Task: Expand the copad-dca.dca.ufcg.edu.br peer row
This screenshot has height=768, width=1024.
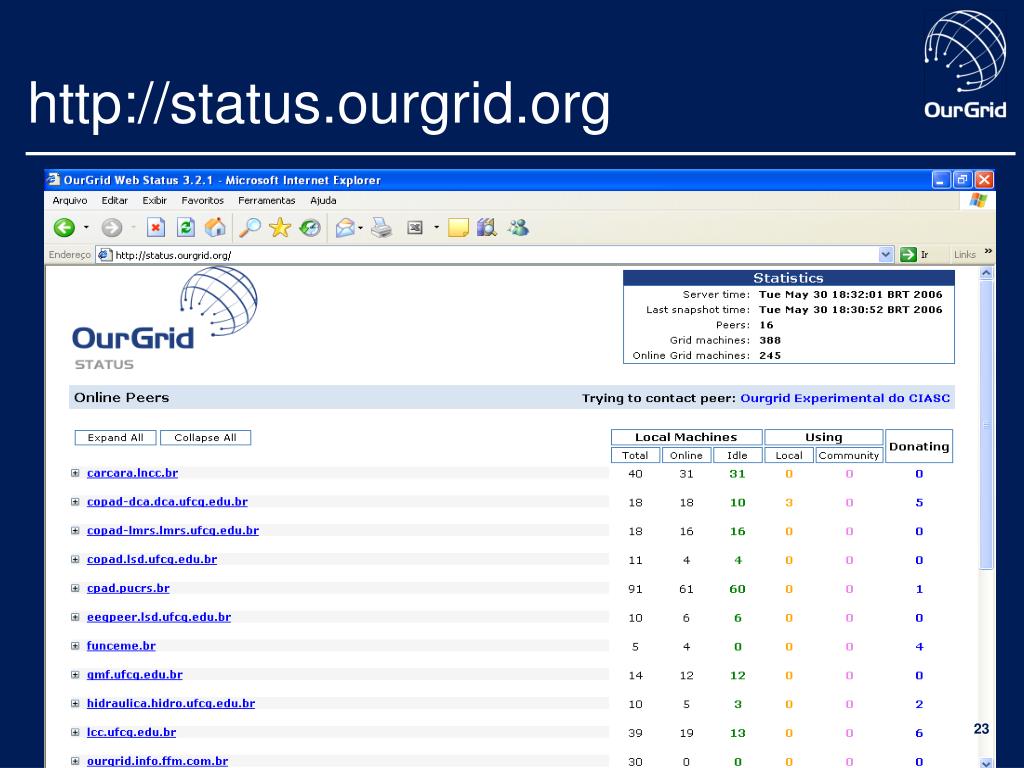Action: point(75,502)
